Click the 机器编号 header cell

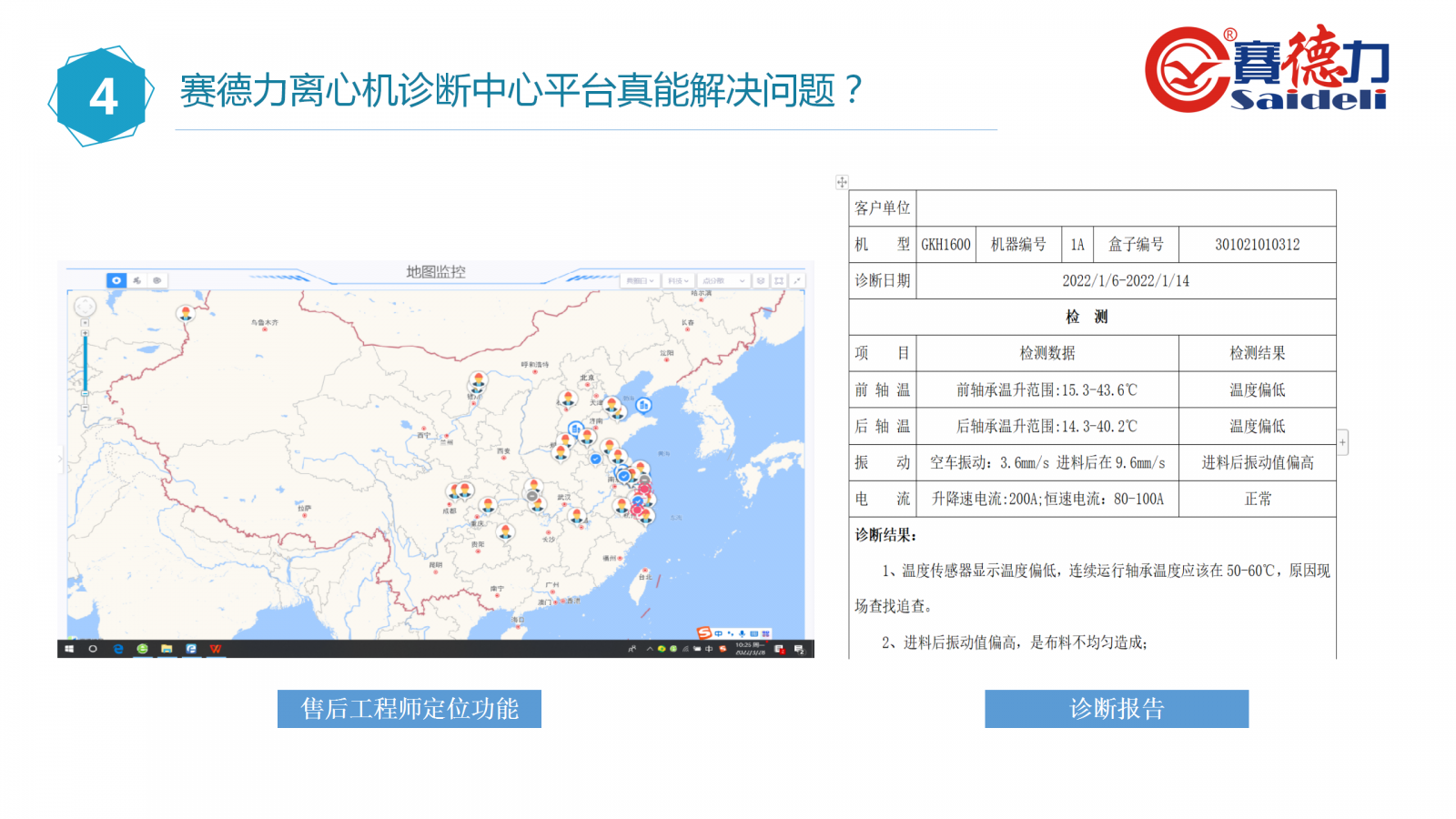(1018, 244)
